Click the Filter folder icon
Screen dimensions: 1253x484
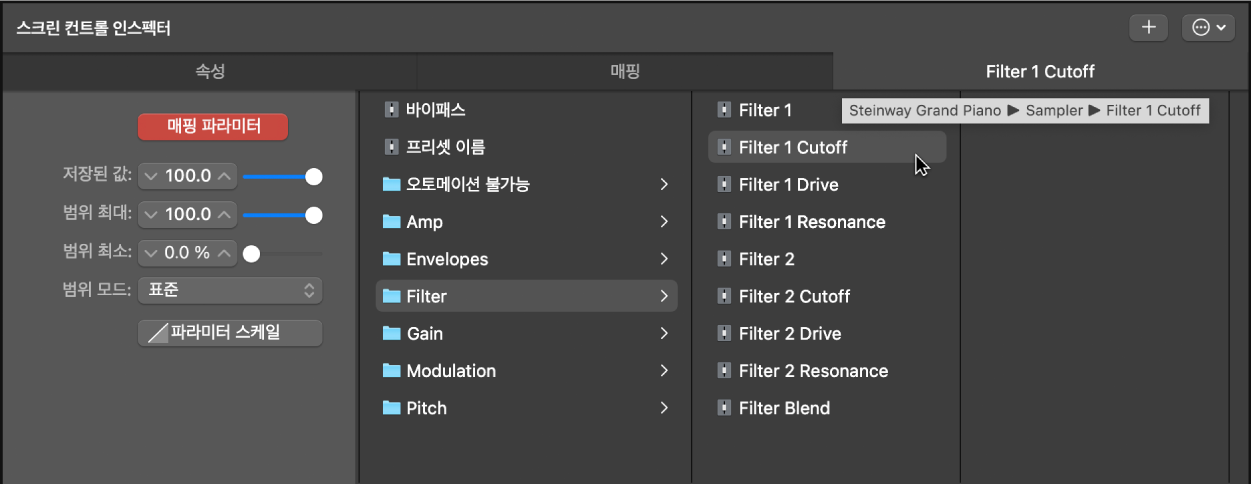[x=391, y=297]
